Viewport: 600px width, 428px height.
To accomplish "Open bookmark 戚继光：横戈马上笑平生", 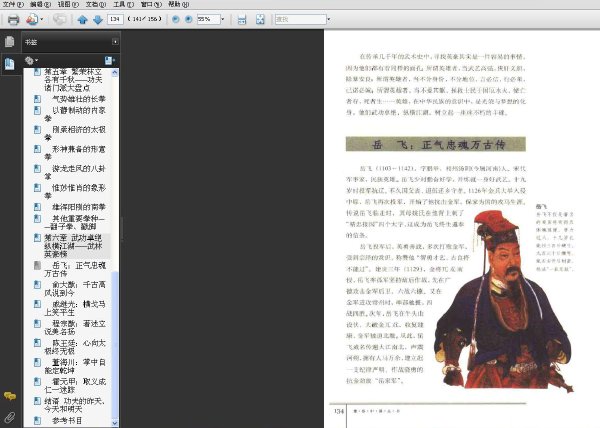I will point(75,308).
